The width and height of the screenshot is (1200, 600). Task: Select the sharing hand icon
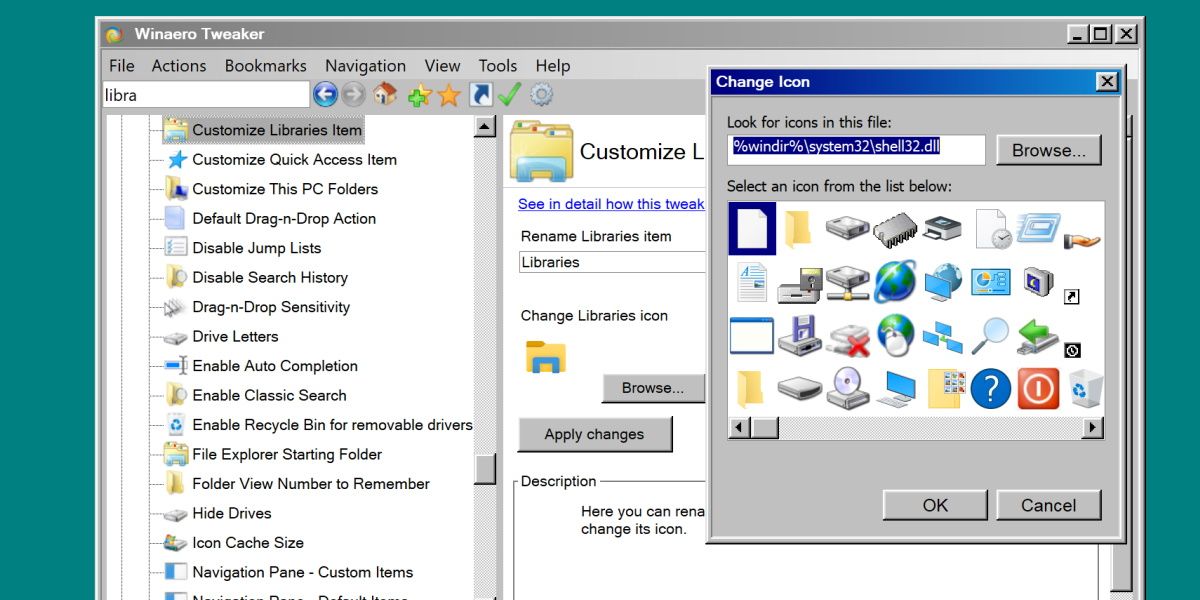click(1082, 239)
